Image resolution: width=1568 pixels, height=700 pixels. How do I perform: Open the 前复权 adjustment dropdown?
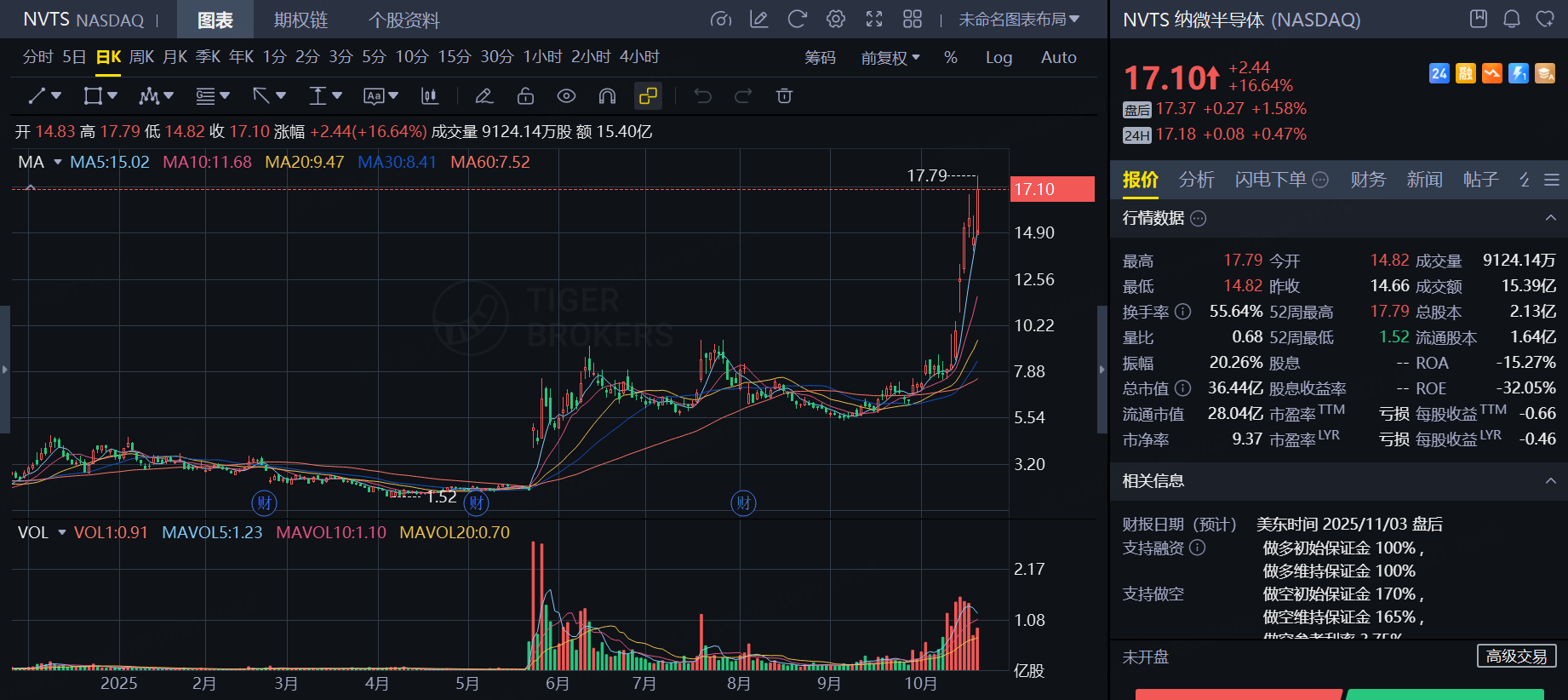[x=890, y=57]
